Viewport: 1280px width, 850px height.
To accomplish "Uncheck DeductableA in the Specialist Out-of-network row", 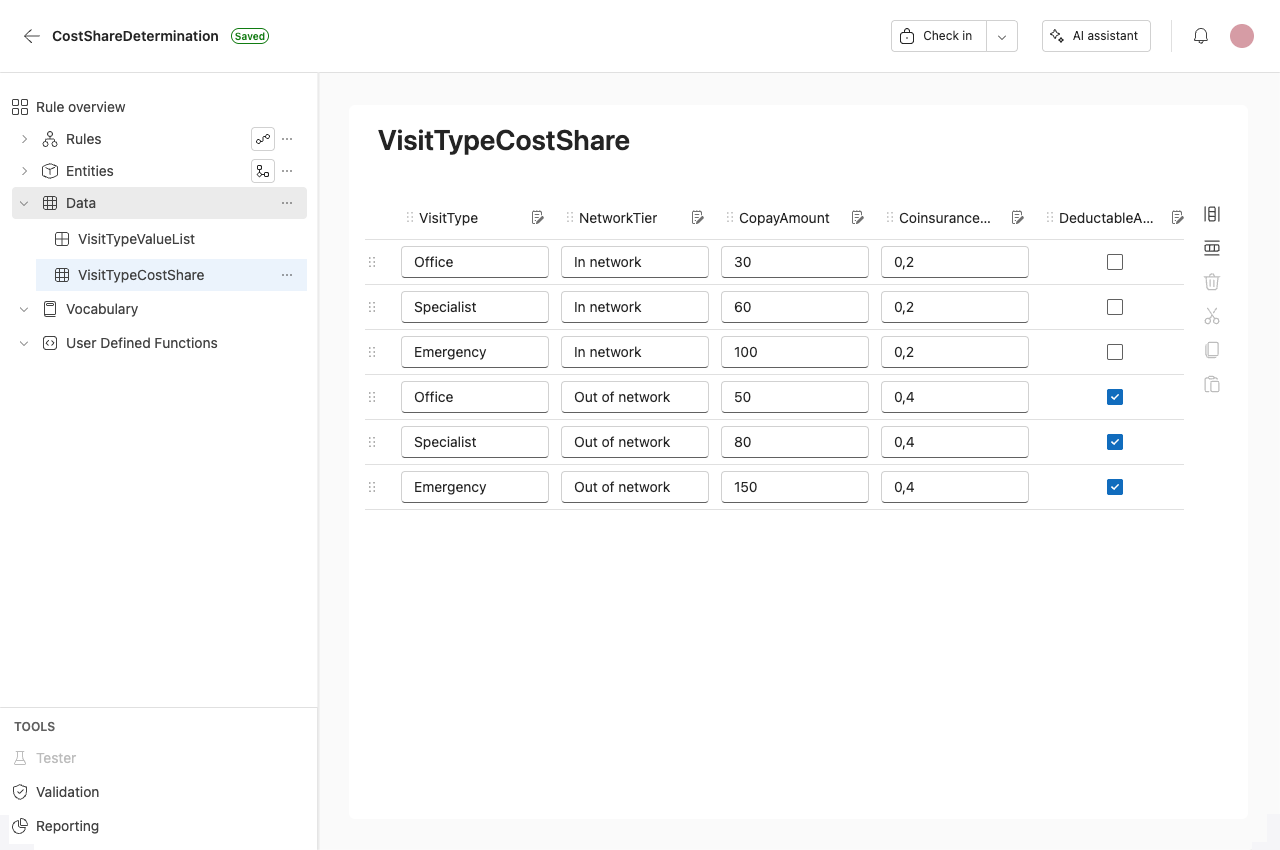I will point(1115,442).
